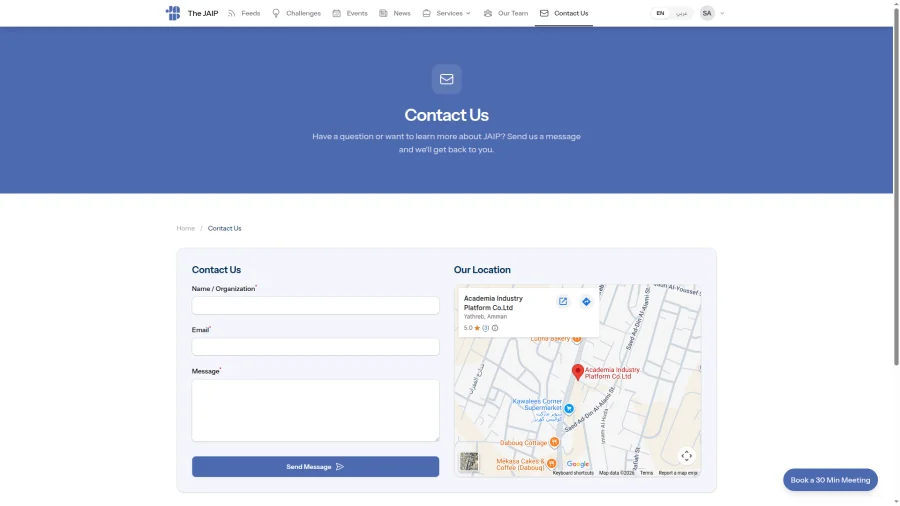Click the Contact Us envelope nav icon
The image size is (900, 506).
[x=544, y=13]
